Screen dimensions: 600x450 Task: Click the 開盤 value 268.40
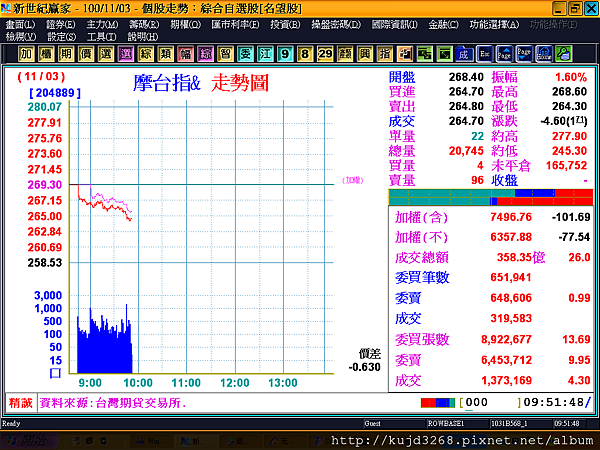coord(466,77)
